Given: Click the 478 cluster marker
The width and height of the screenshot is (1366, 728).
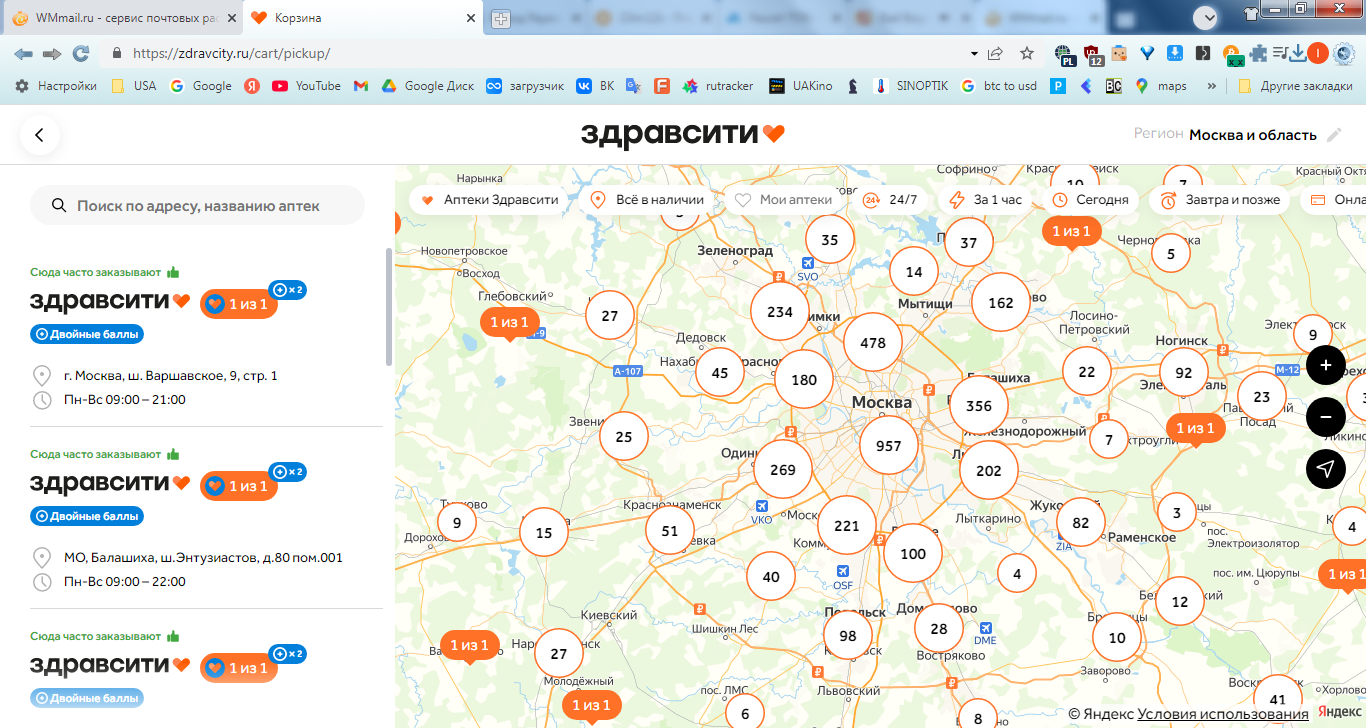Looking at the screenshot, I should pos(873,342).
